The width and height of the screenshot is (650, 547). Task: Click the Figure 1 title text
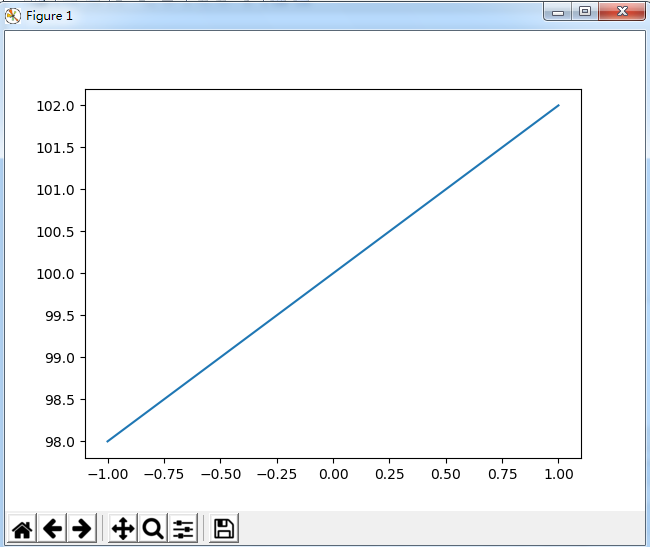49,16
